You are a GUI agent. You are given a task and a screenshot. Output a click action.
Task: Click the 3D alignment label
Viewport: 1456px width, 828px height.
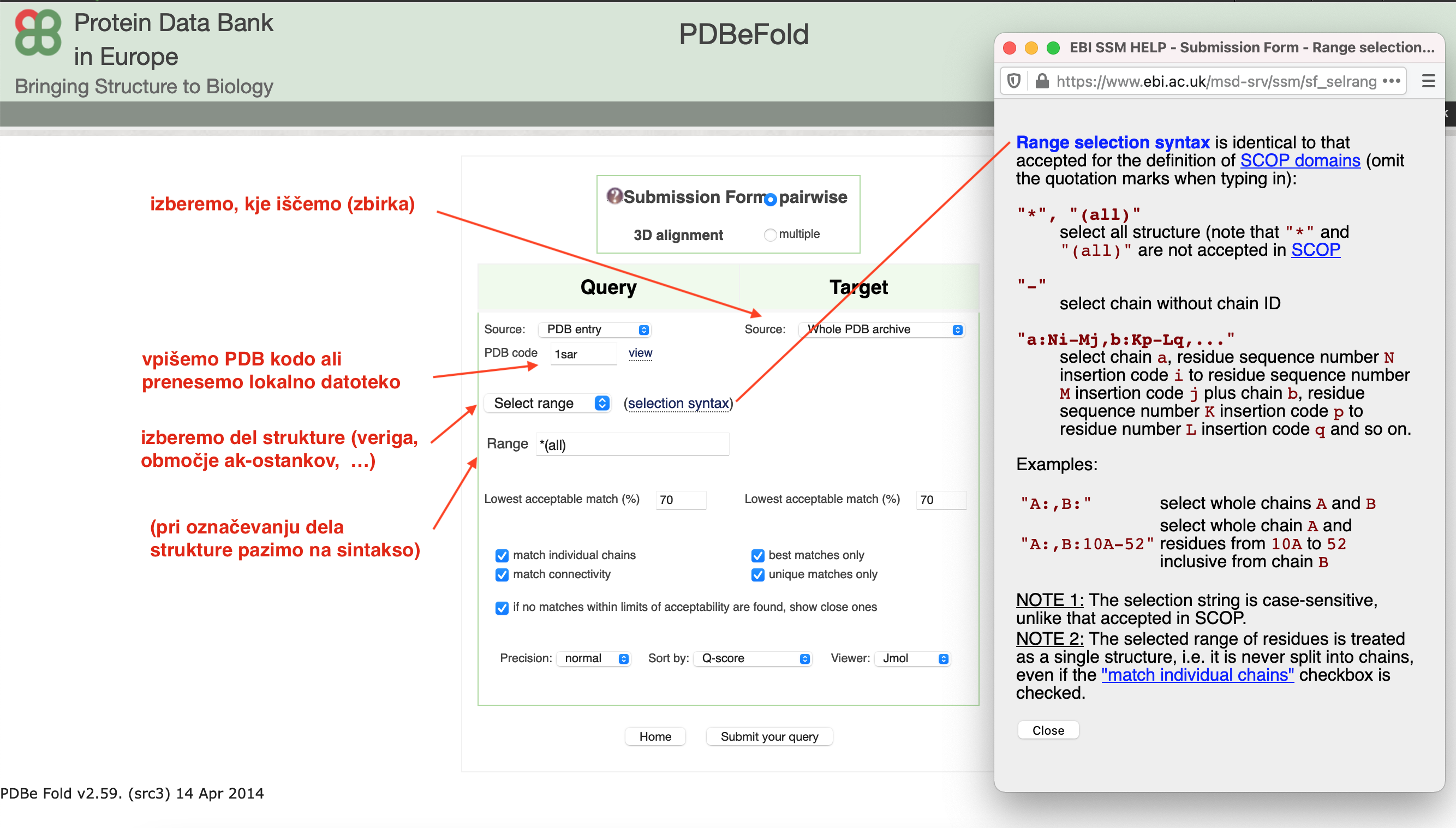678,235
